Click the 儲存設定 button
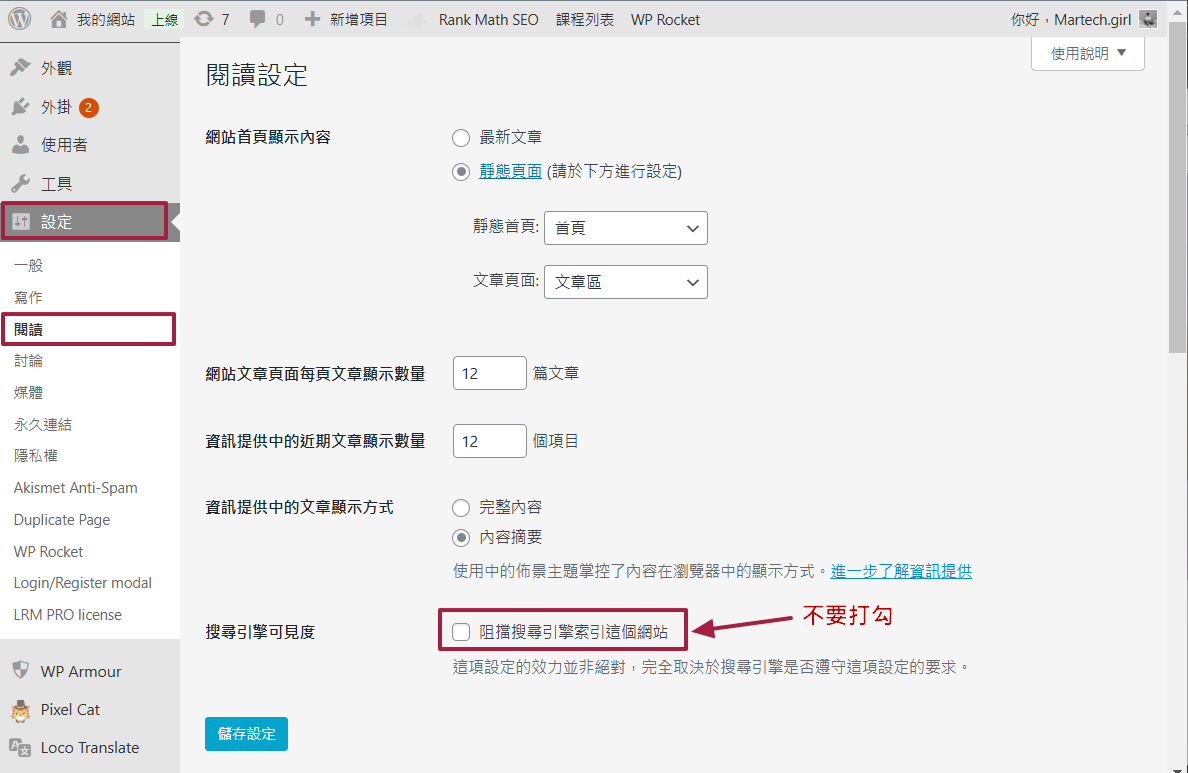Screen dimensions: 1188x773 point(246,734)
